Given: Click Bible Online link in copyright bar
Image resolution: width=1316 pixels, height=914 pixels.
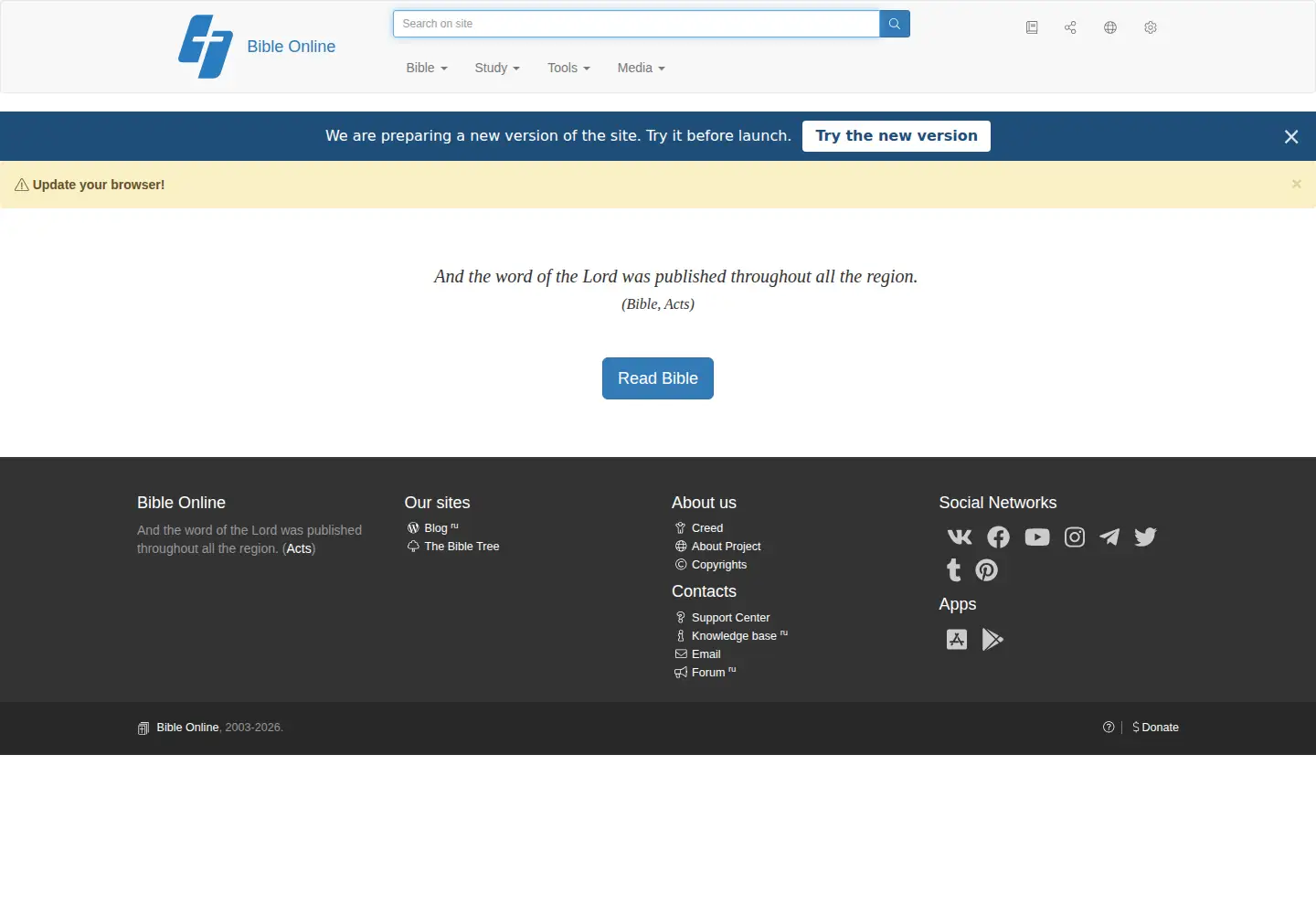Looking at the screenshot, I should click(x=187, y=728).
